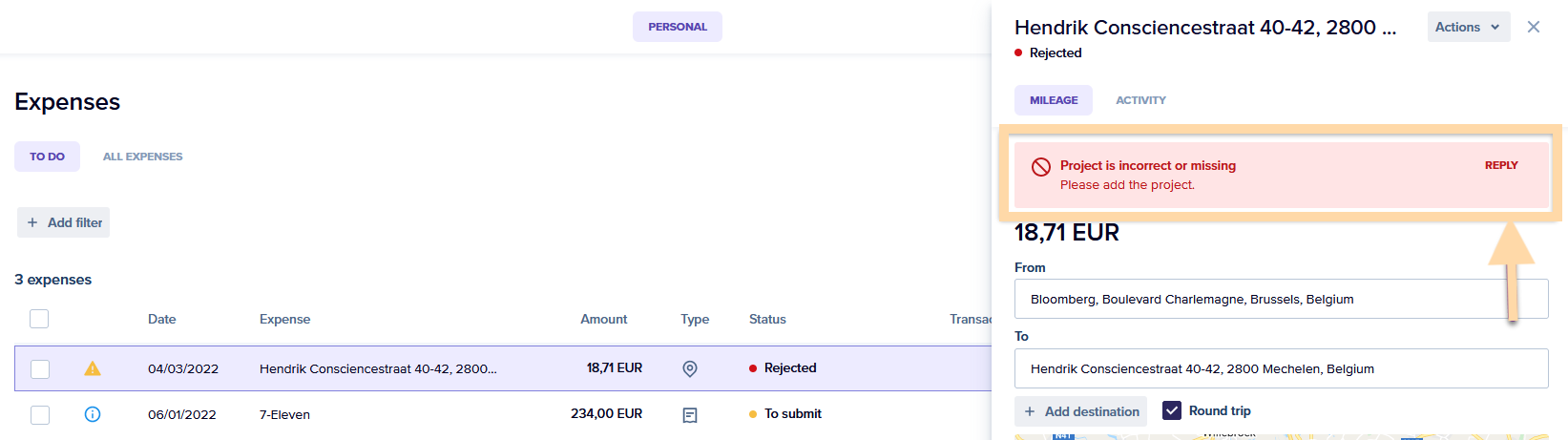Switch to the Activity tab
The height and width of the screenshot is (440, 1568).
click(1140, 100)
